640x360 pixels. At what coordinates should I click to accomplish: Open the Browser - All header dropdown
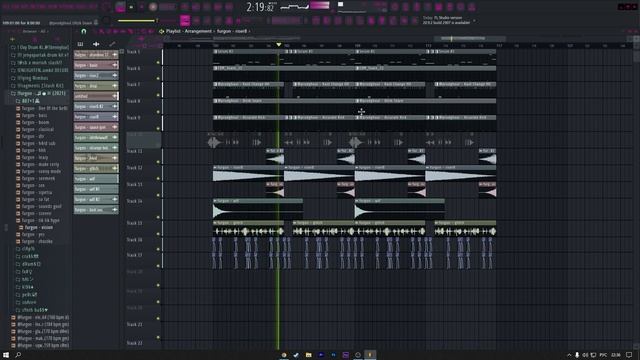(x=35, y=31)
